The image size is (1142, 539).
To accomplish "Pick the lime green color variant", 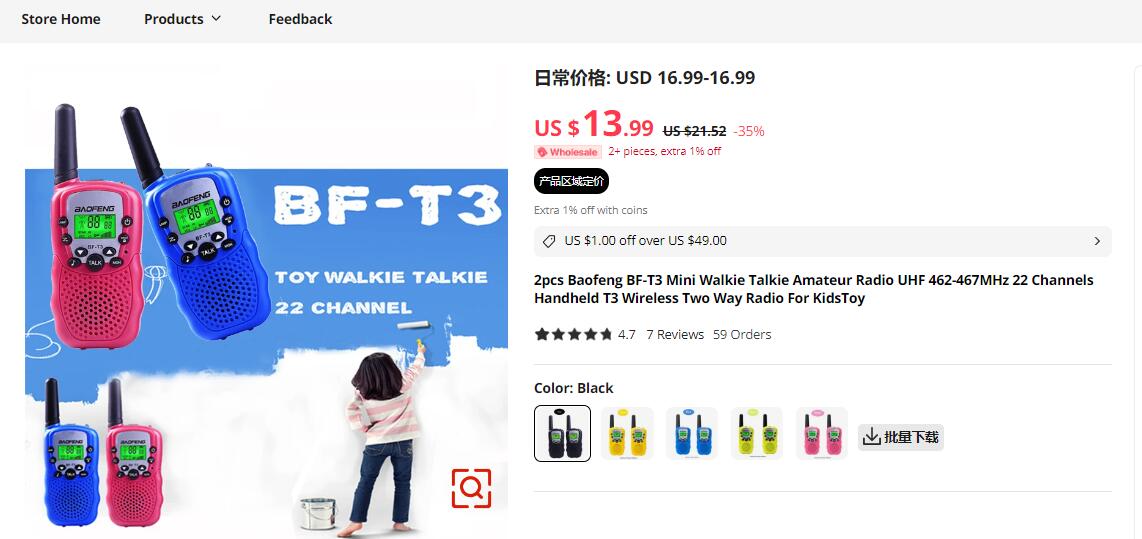I will point(757,433).
